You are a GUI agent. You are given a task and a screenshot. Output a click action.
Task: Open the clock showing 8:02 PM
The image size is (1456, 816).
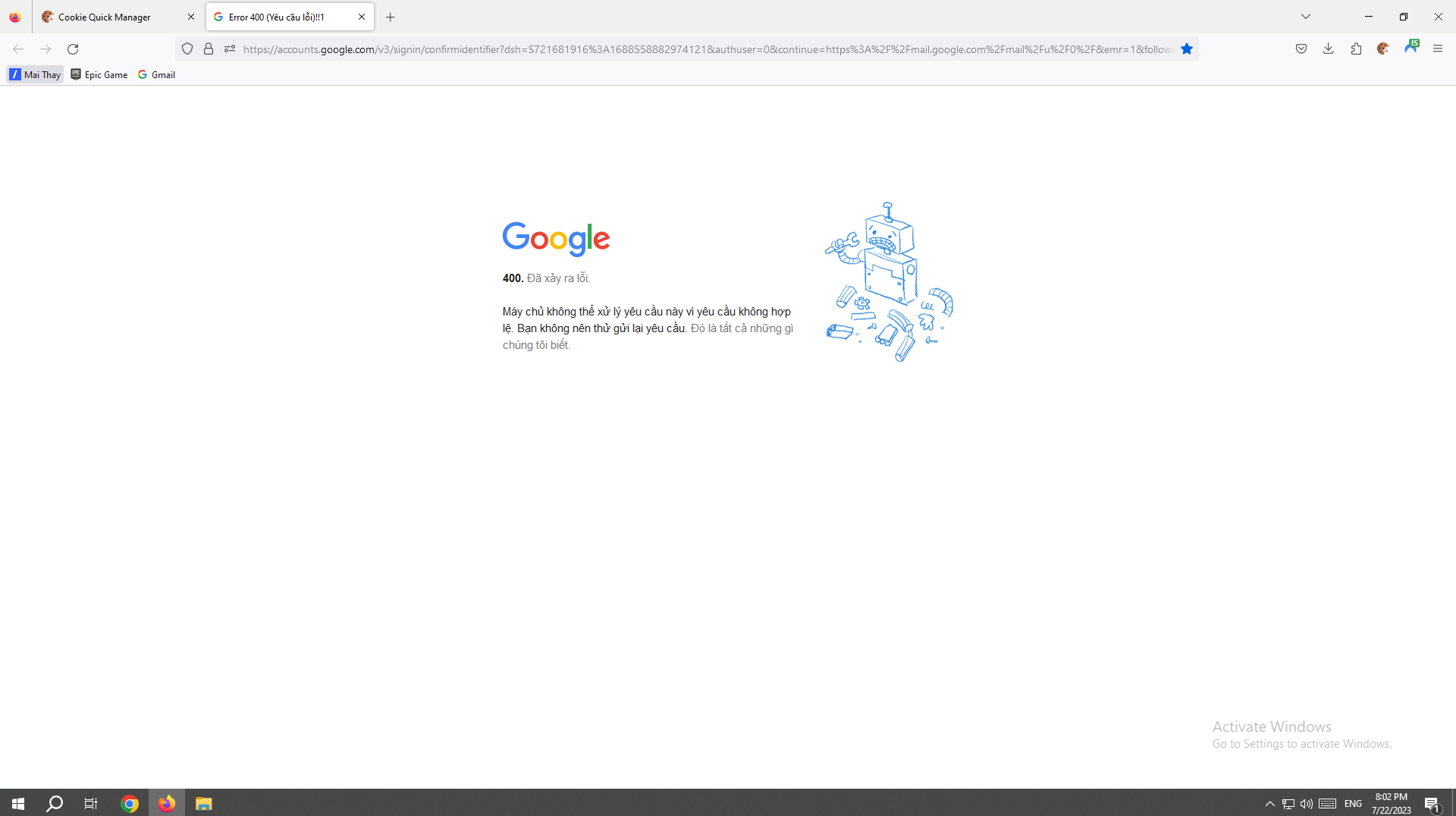1392,803
